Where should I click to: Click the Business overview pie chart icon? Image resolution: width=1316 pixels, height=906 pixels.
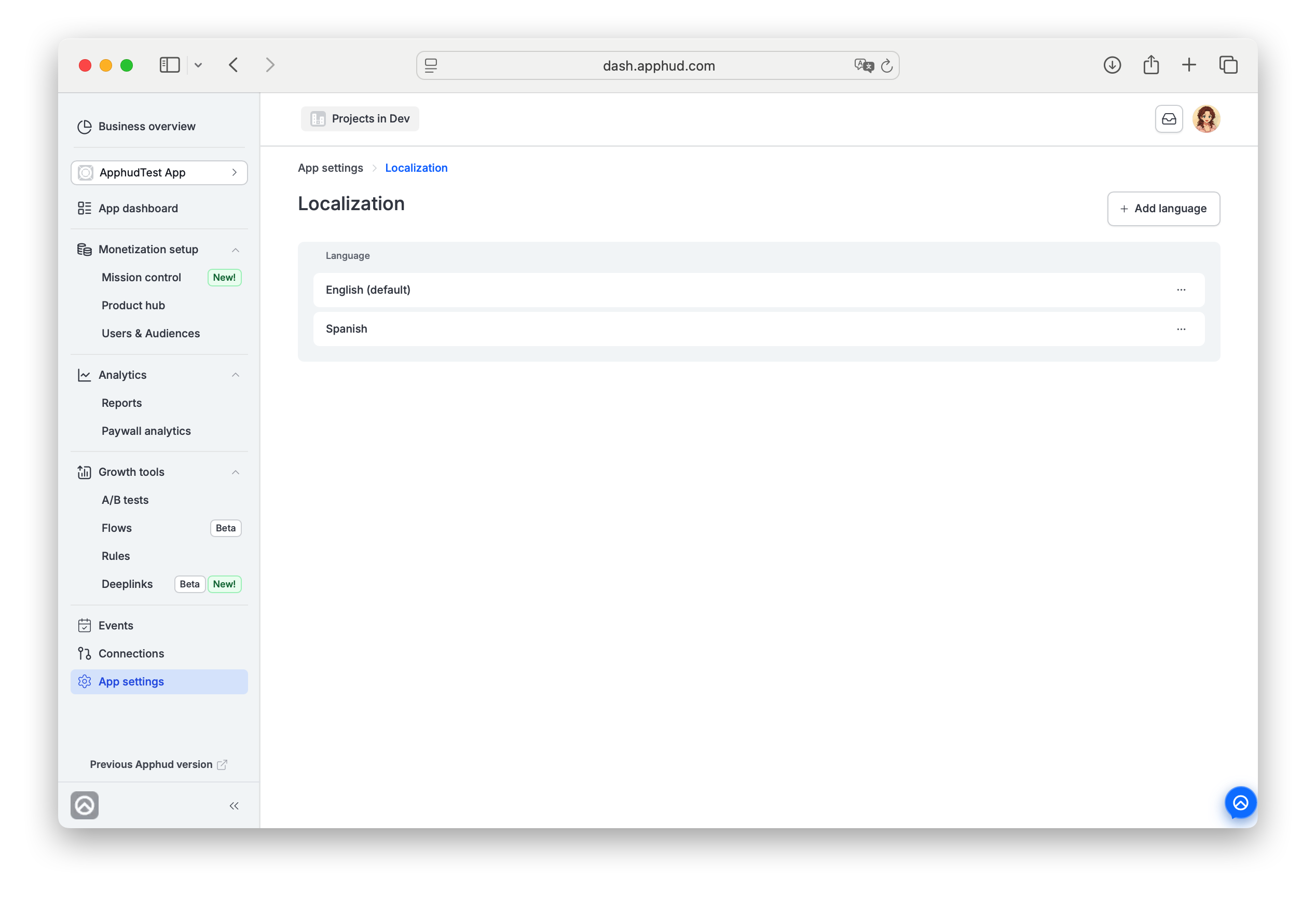[x=85, y=127]
